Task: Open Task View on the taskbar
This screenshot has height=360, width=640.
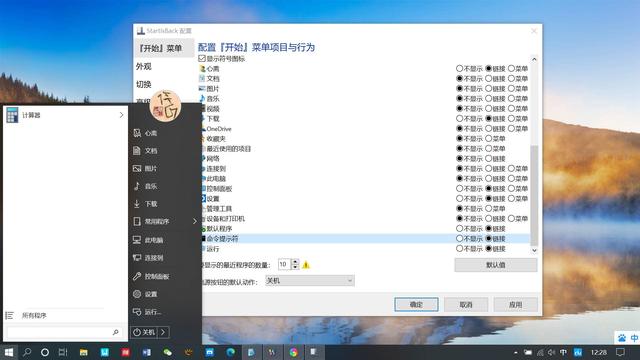Action: click(63, 352)
